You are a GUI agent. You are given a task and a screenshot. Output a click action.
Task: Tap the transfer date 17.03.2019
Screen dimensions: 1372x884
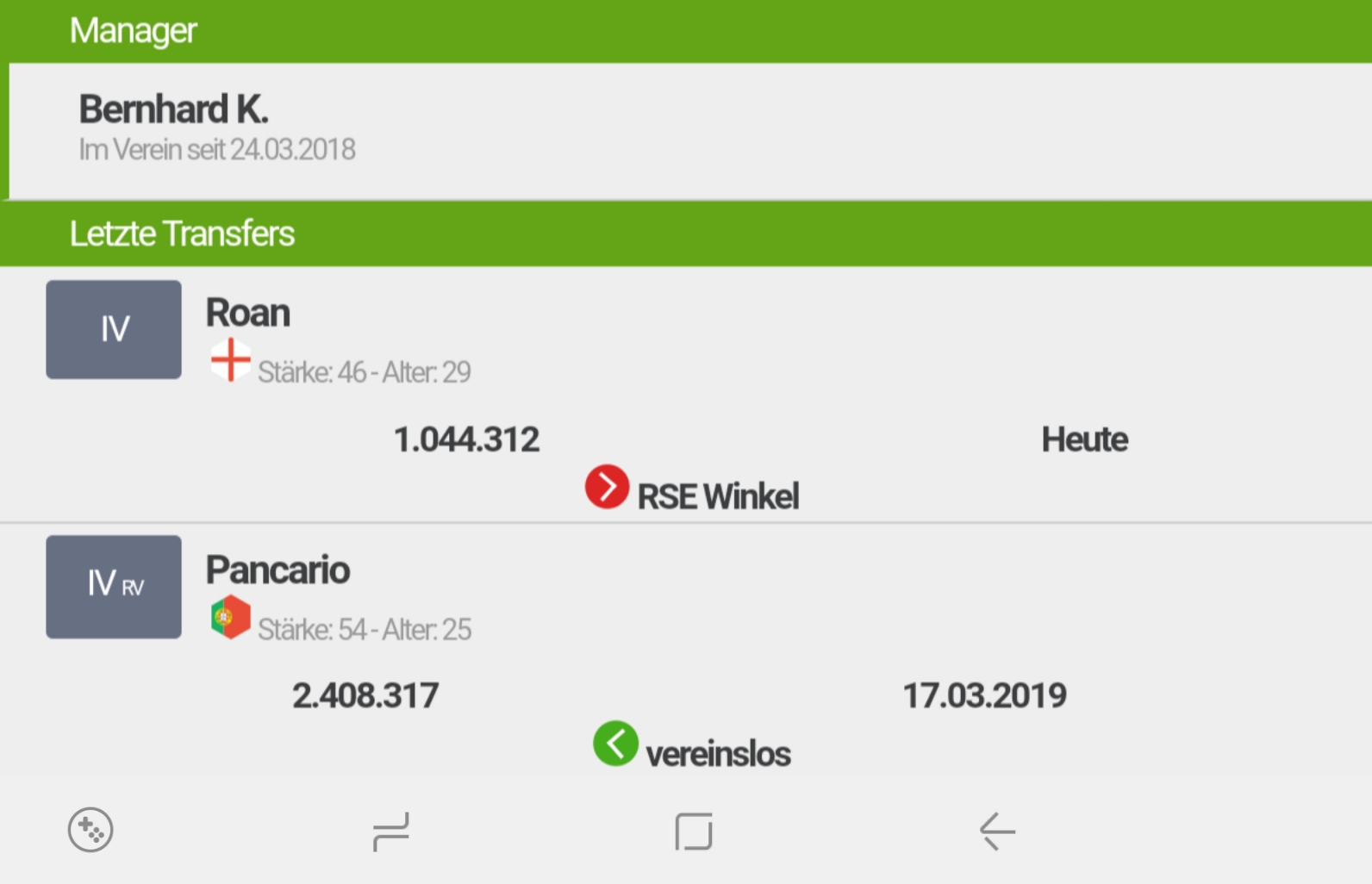984,695
